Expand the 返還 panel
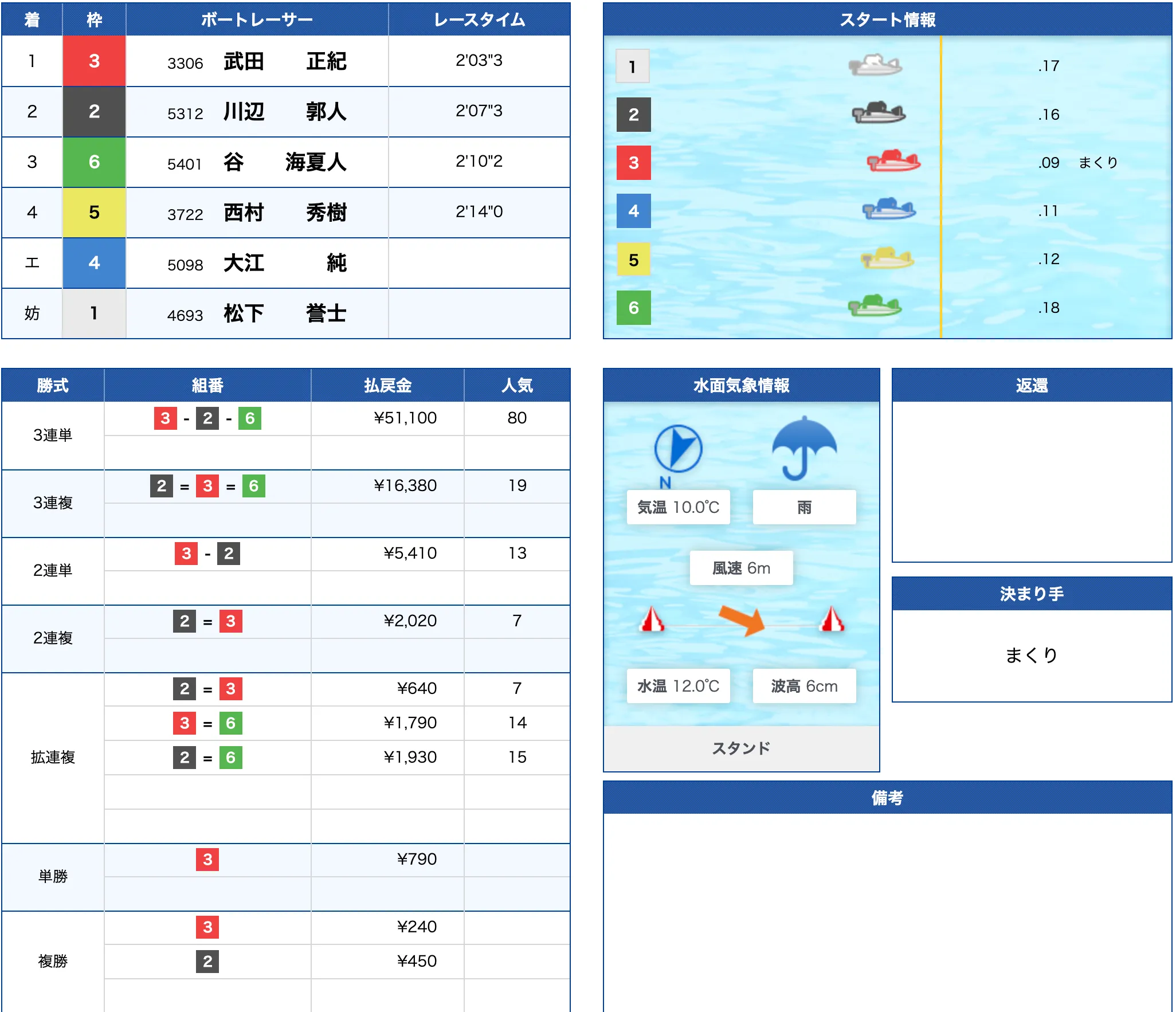This screenshot has width=1176, height=1012. tap(1032, 385)
